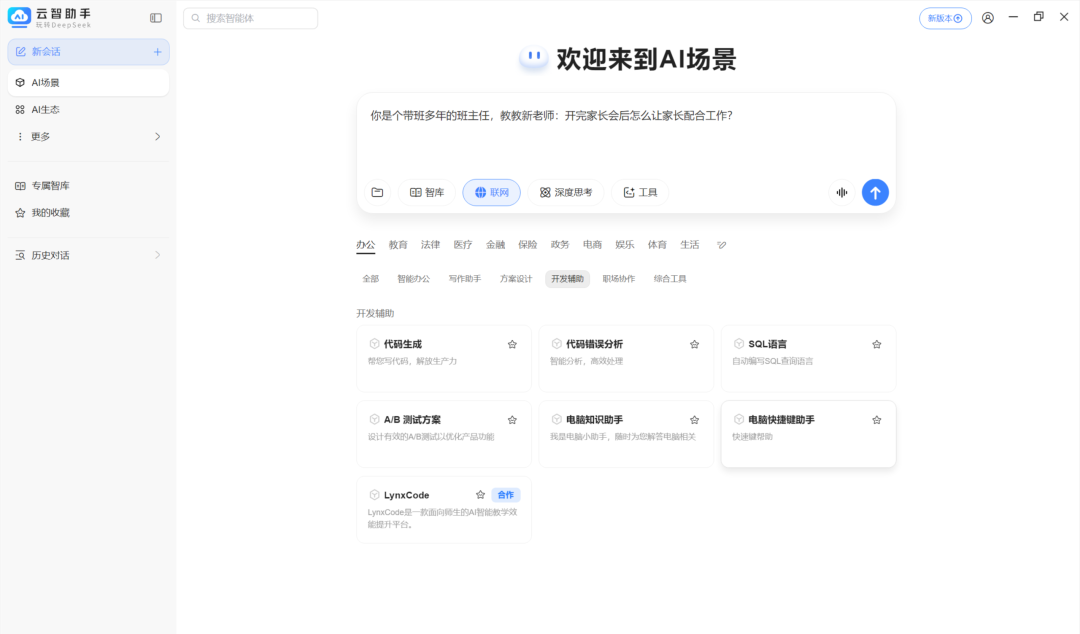The height and width of the screenshot is (634, 1080).
Task: Select the 开发辅助 sub-filter
Action: coord(568,279)
